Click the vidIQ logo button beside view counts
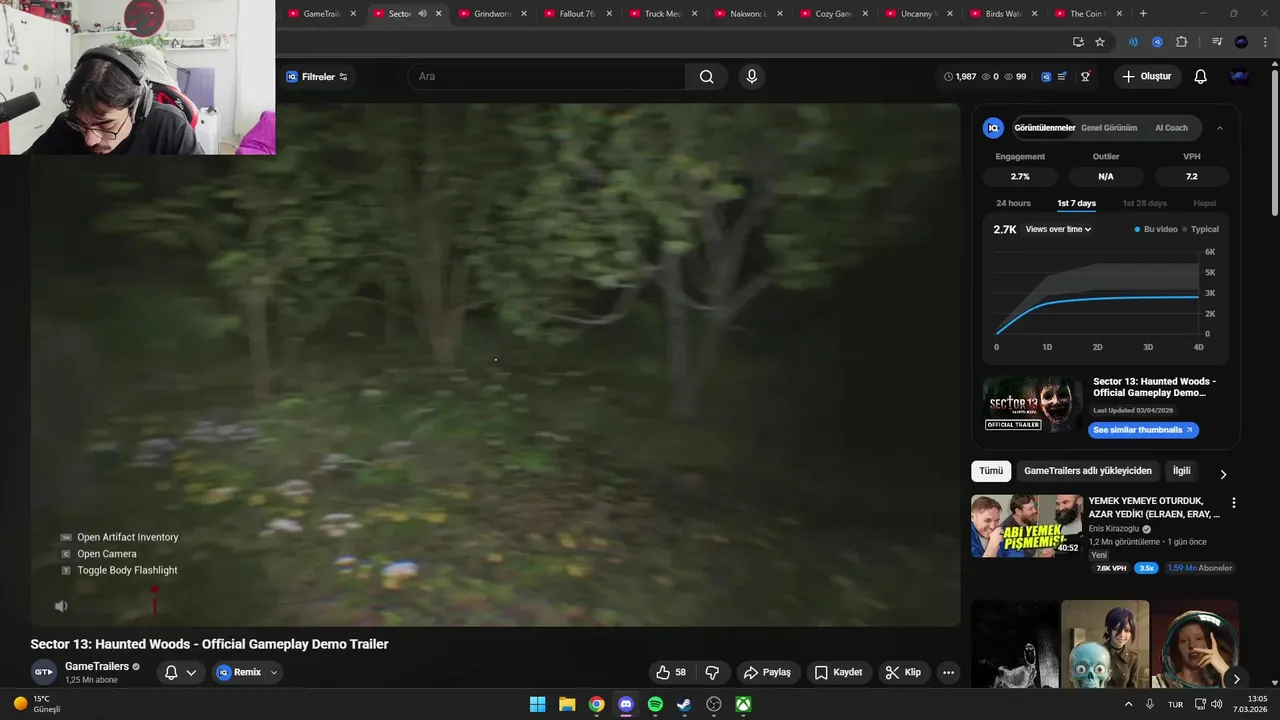 [x=1046, y=77]
